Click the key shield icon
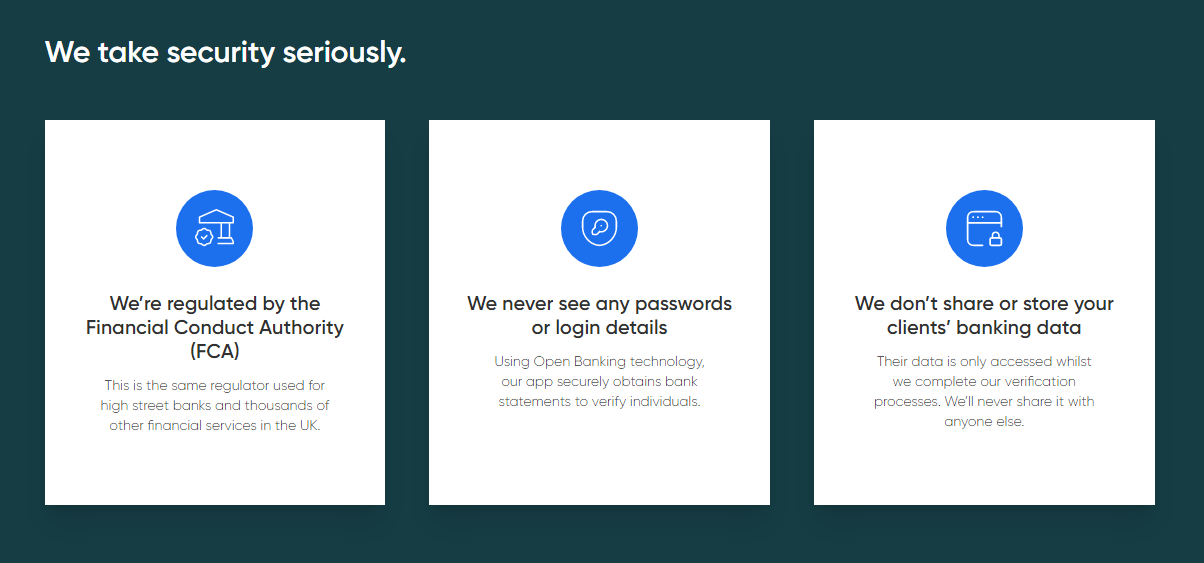 click(x=599, y=229)
